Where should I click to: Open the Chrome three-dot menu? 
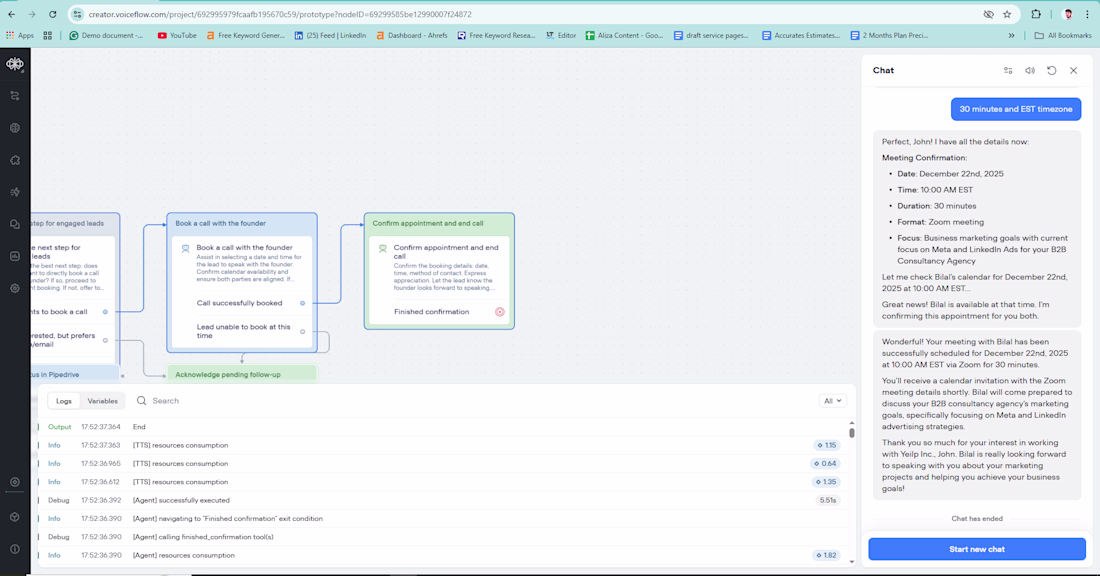[x=1087, y=14]
